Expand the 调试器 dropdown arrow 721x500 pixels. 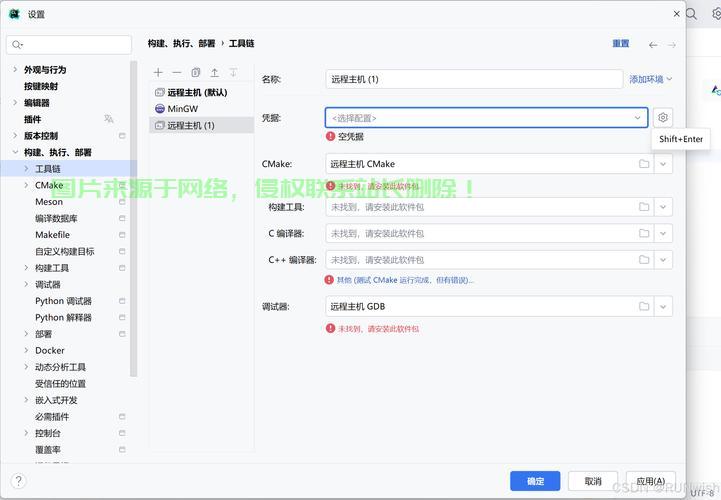664,307
